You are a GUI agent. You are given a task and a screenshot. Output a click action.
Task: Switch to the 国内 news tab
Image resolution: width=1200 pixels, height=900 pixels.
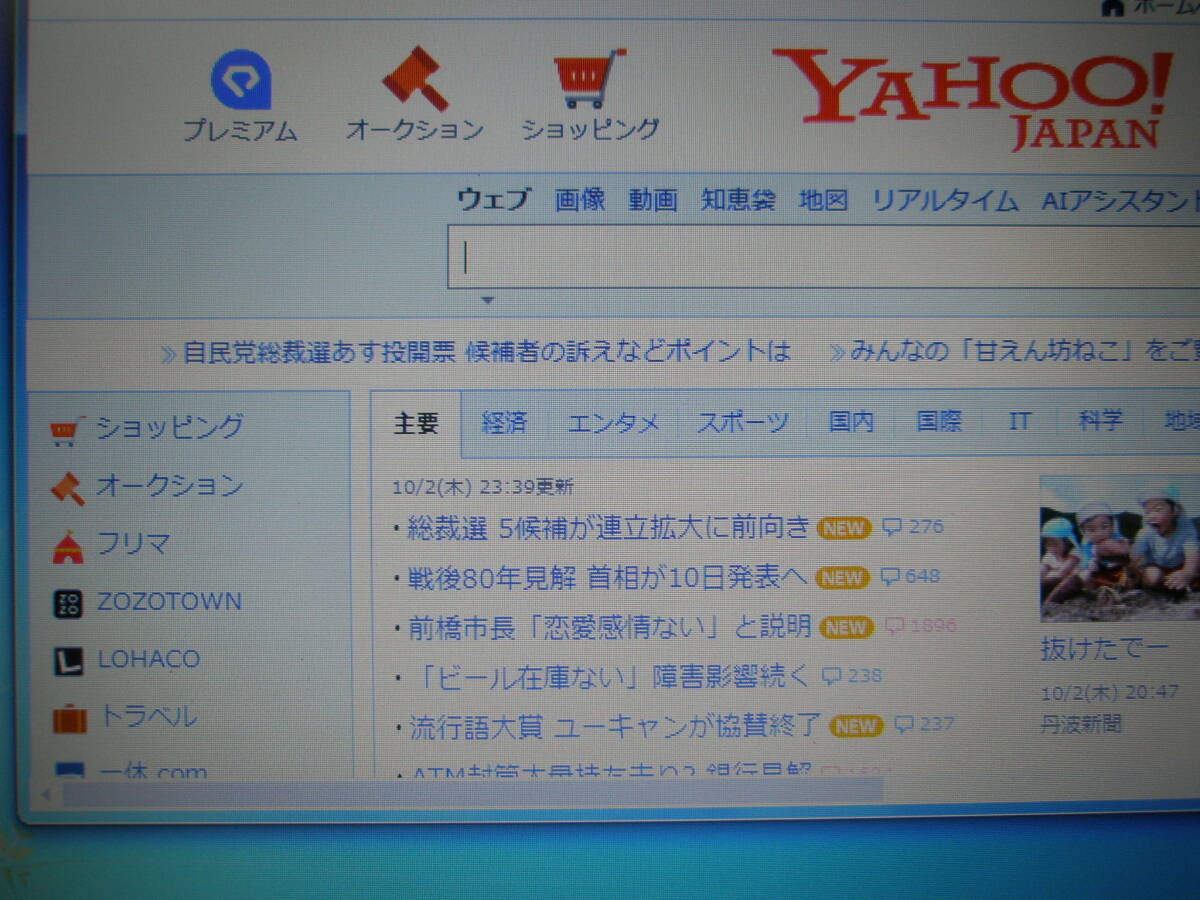851,422
